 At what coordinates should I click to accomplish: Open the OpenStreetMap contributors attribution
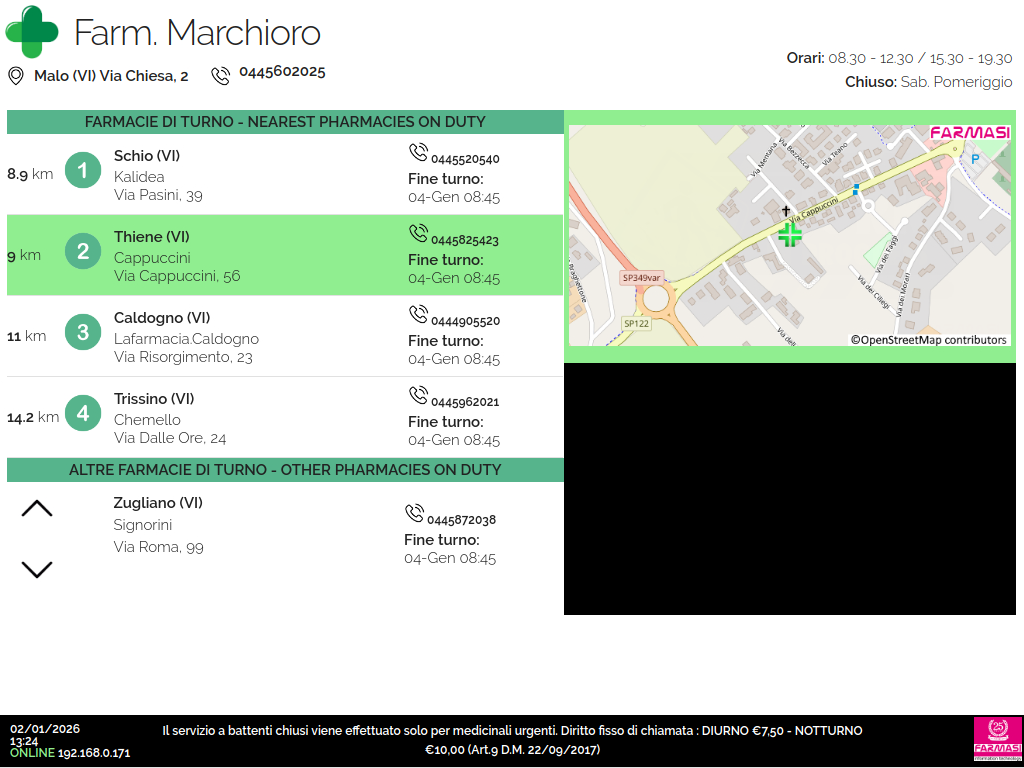click(x=929, y=340)
